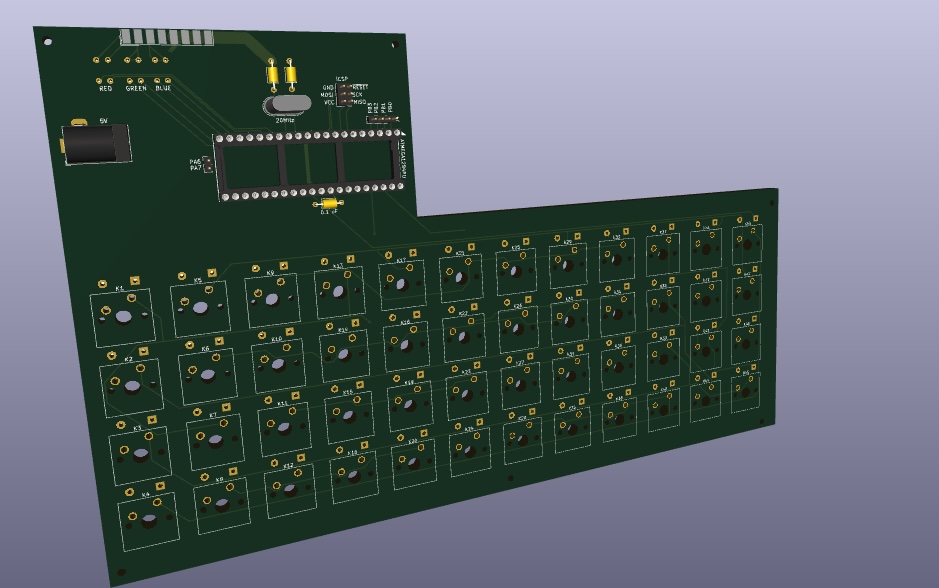Select key switch footprint K12

tap(290, 491)
